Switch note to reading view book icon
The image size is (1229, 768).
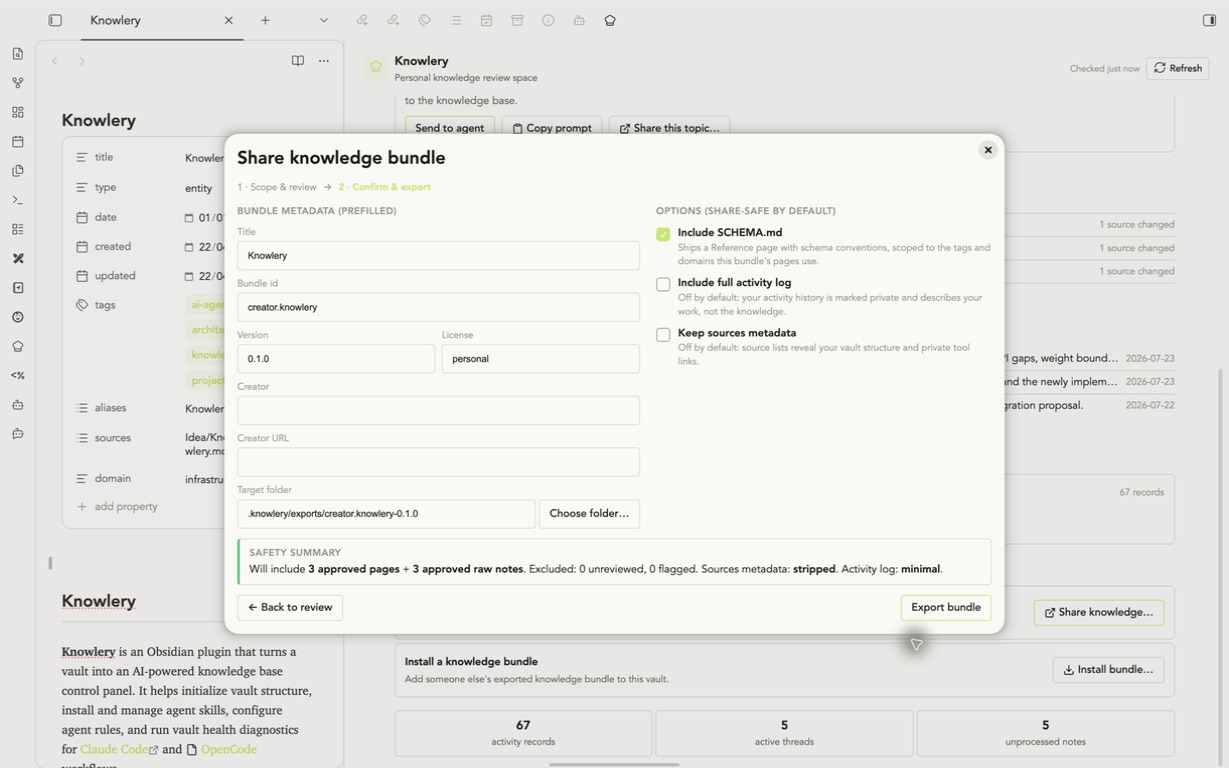coord(297,61)
